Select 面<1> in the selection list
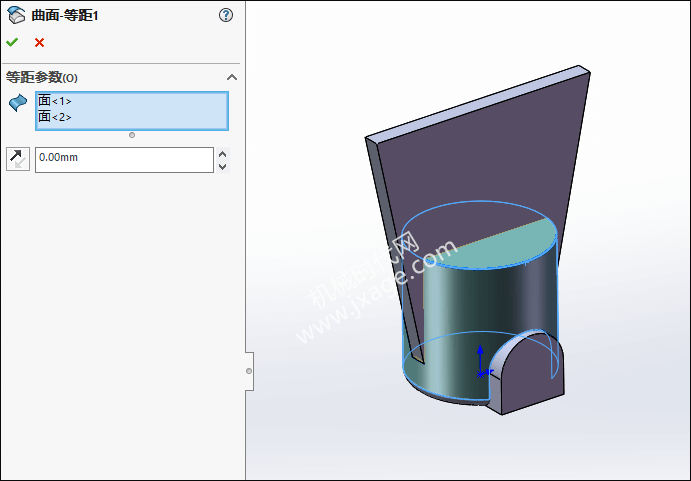691x481 pixels. (x=56, y=101)
